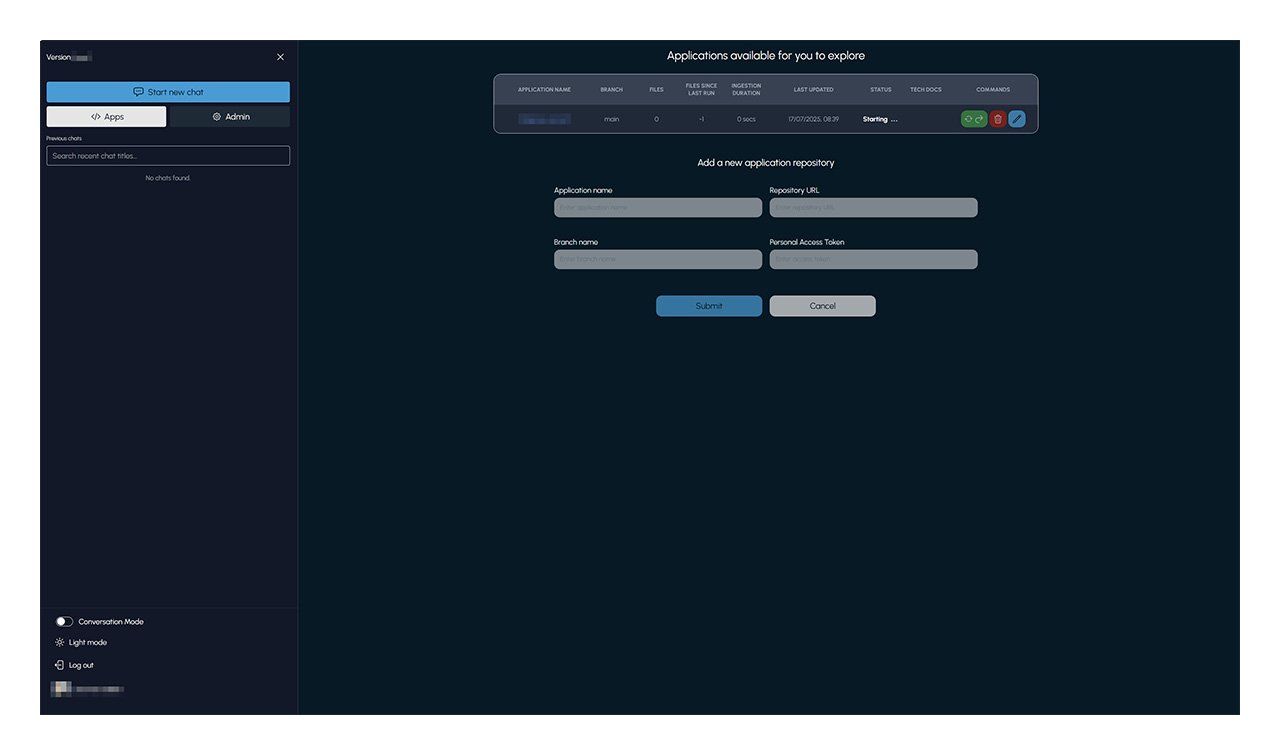Image resolution: width=1280 pixels, height=755 pixels.
Task: Click the sun icon for Light mode
Action: pyautogui.click(x=60, y=643)
